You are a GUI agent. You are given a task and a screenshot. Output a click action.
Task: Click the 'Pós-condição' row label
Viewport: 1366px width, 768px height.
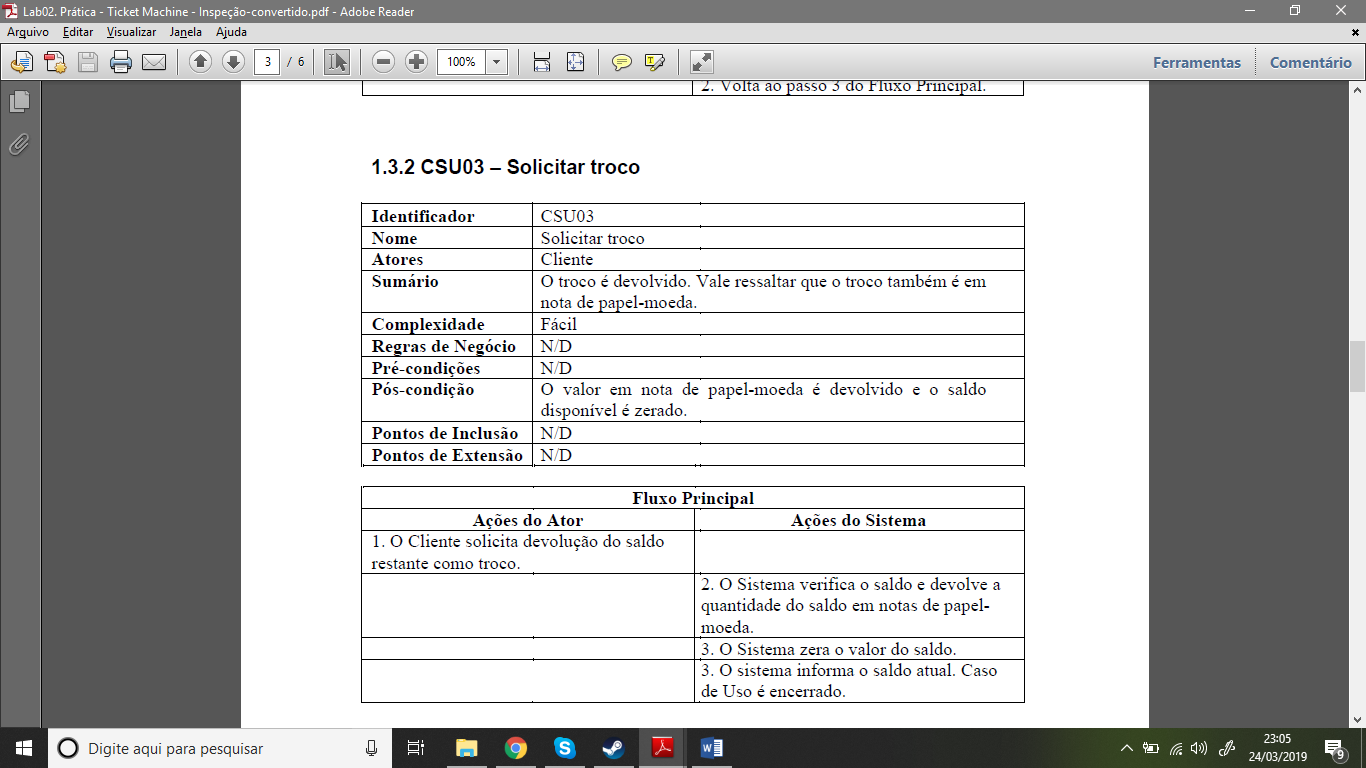tap(423, 390)
